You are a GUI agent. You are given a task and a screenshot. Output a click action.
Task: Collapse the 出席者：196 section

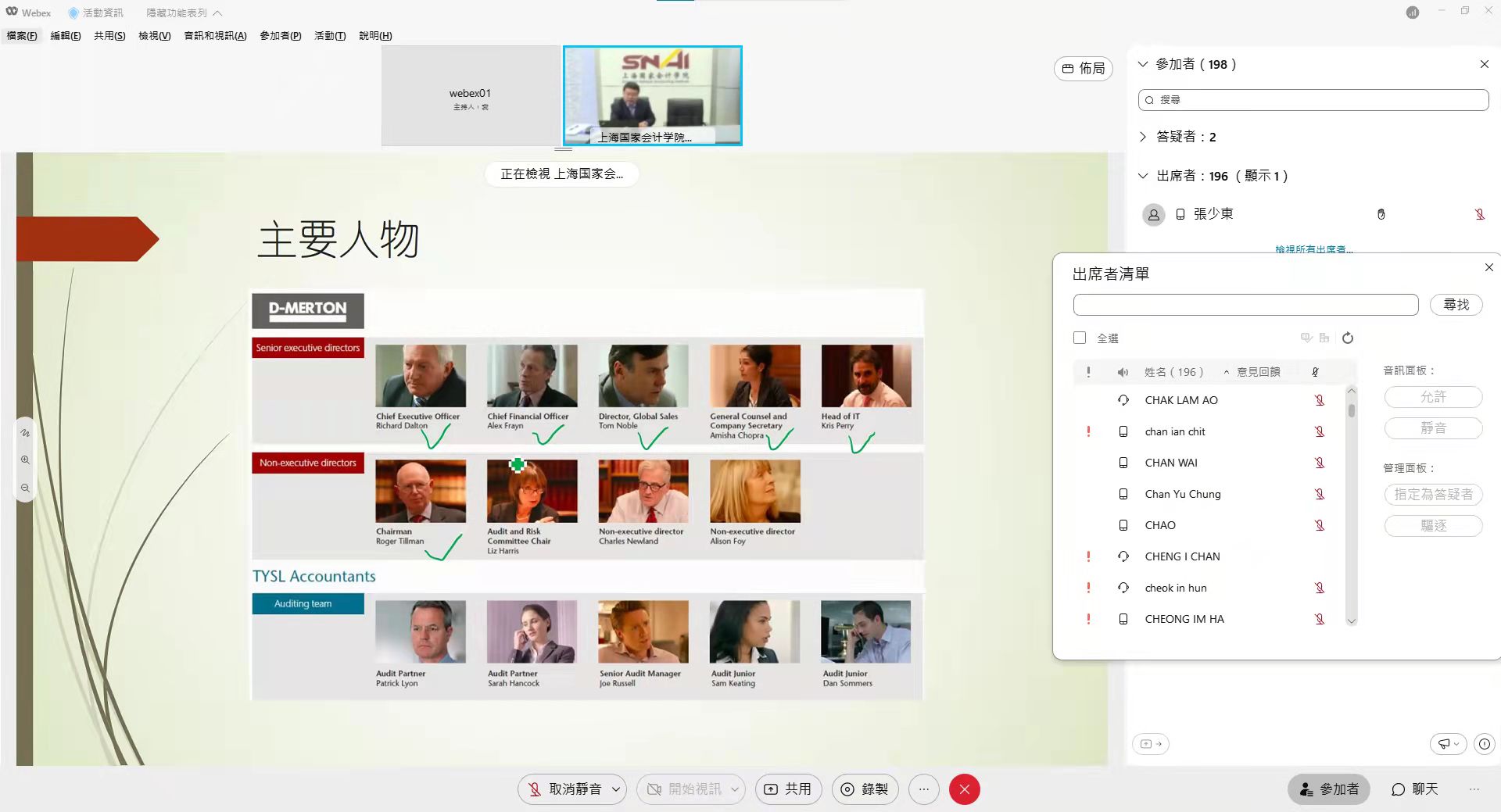pos(1143,176)
